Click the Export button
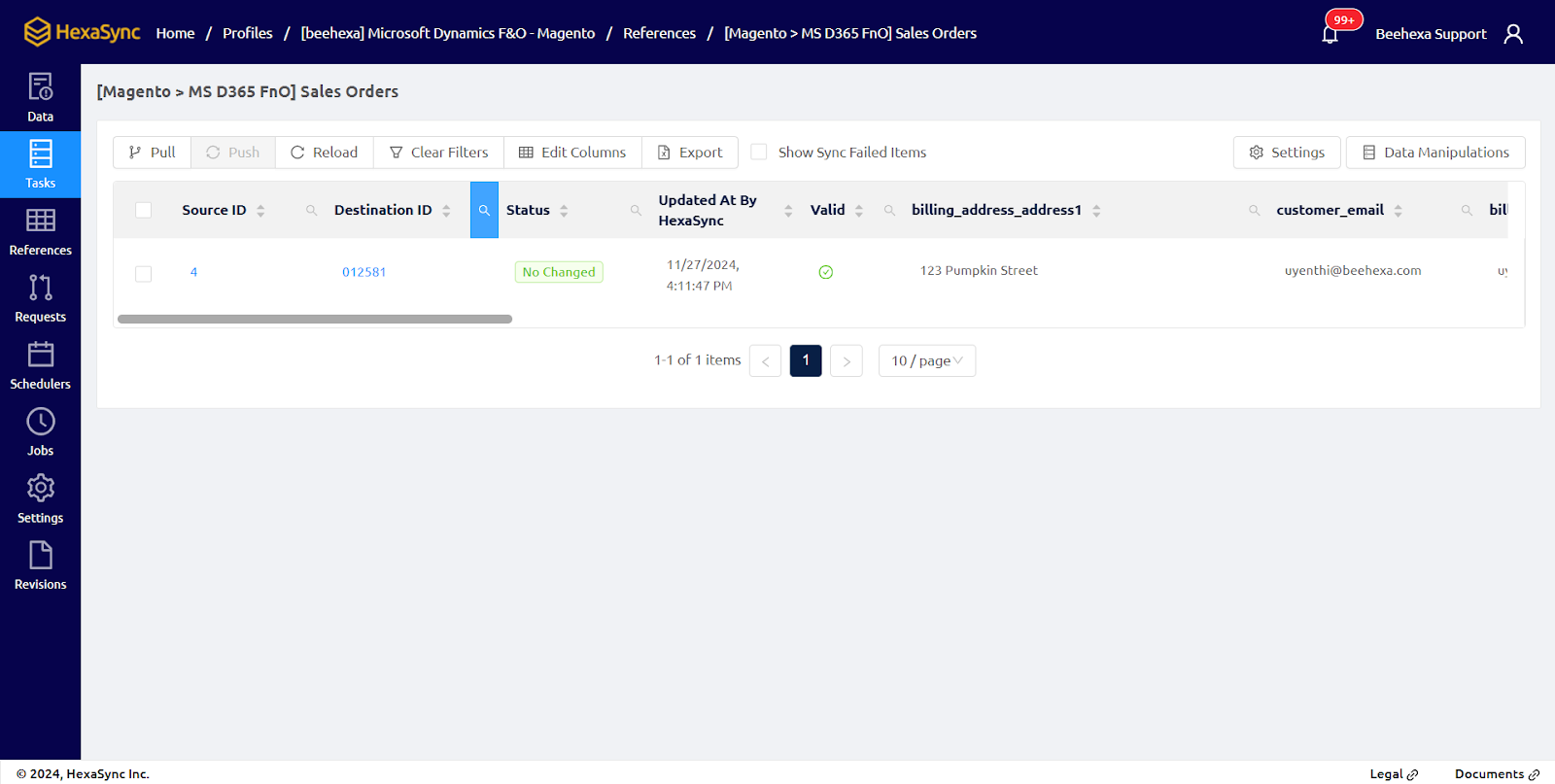 (690, 152)
